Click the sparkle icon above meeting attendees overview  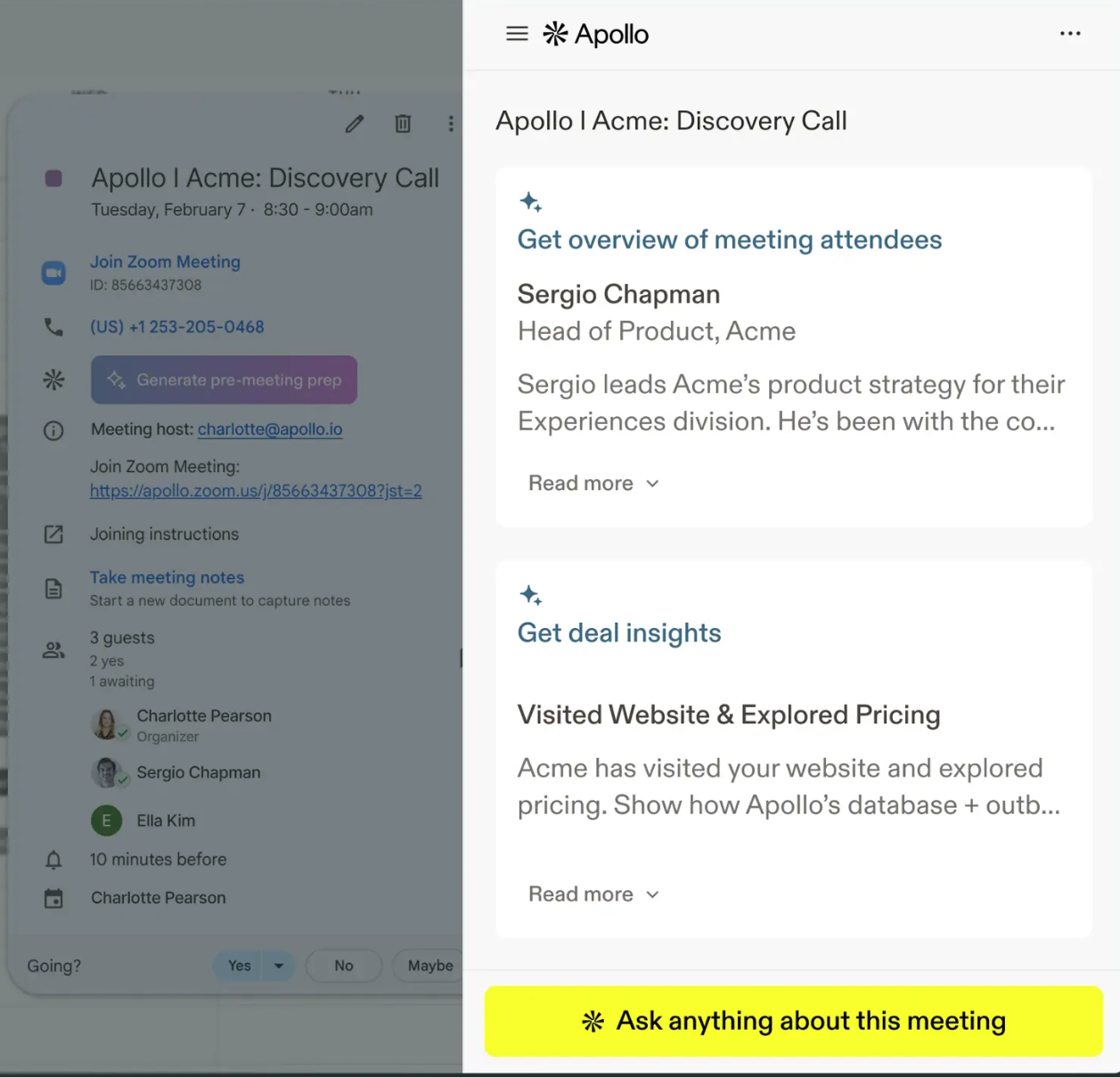[x=530, y=202]
